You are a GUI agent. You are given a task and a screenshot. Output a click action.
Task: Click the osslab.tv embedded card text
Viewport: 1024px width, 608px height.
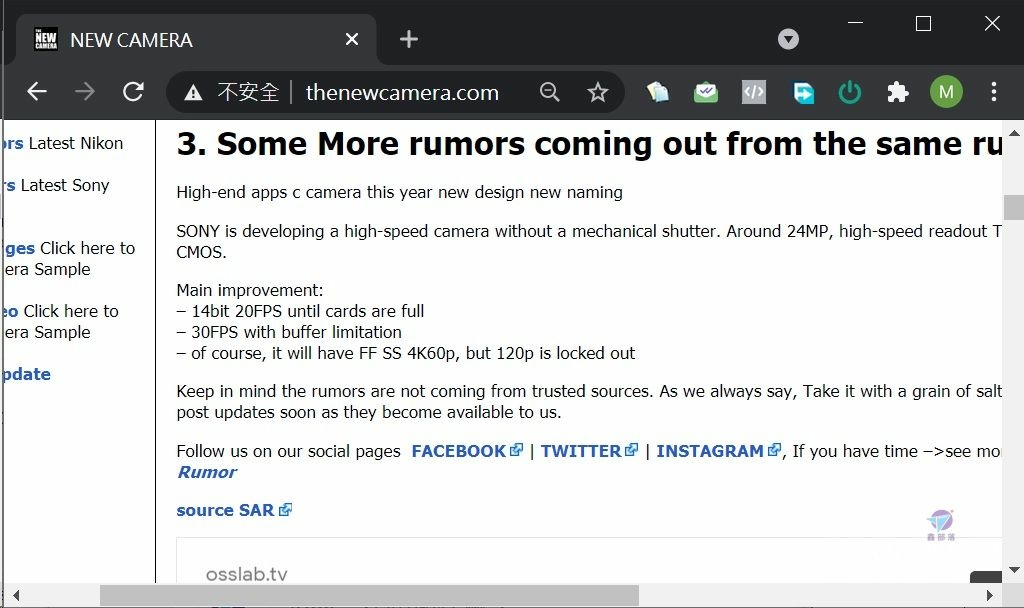tap(247, 574)
